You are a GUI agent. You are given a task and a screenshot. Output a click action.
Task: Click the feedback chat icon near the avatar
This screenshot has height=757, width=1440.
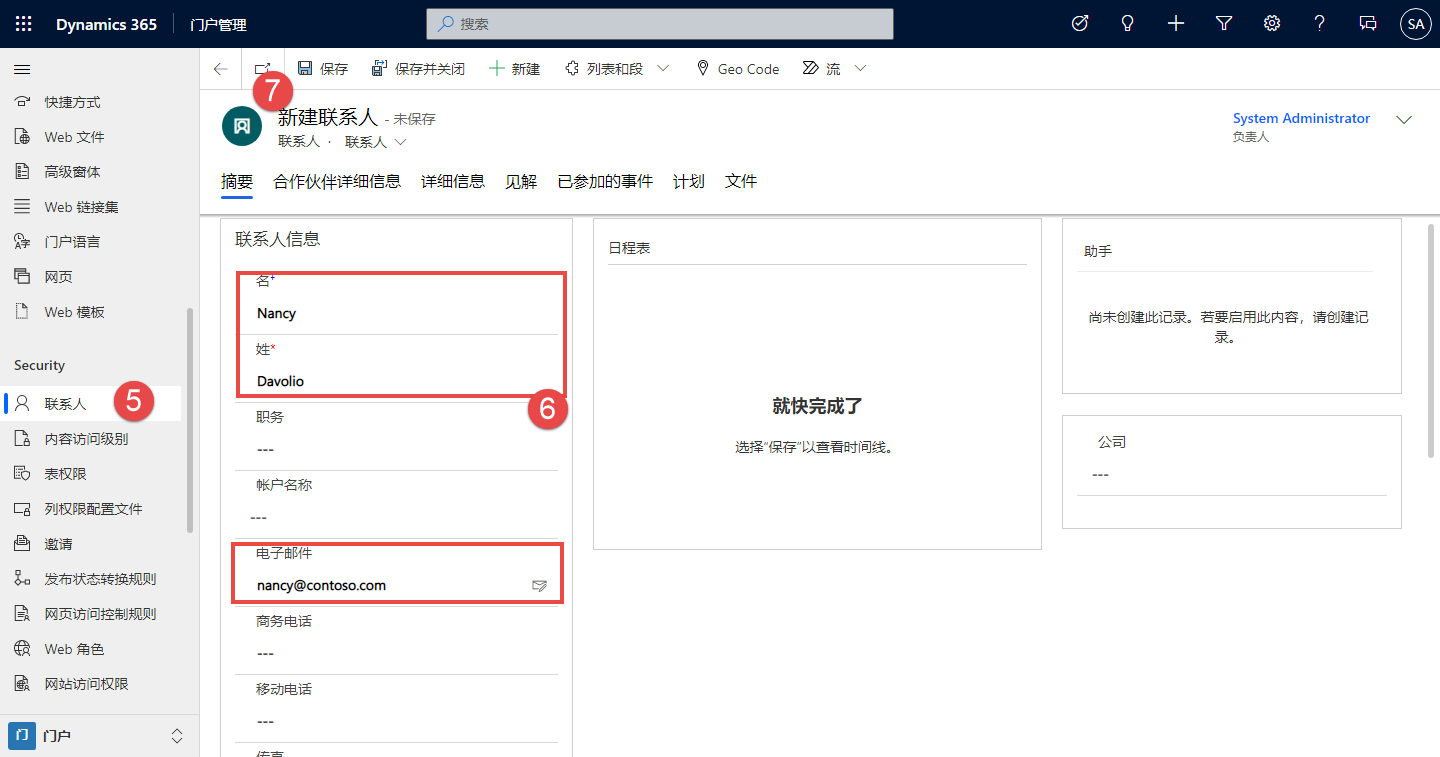pos(1367,22)
